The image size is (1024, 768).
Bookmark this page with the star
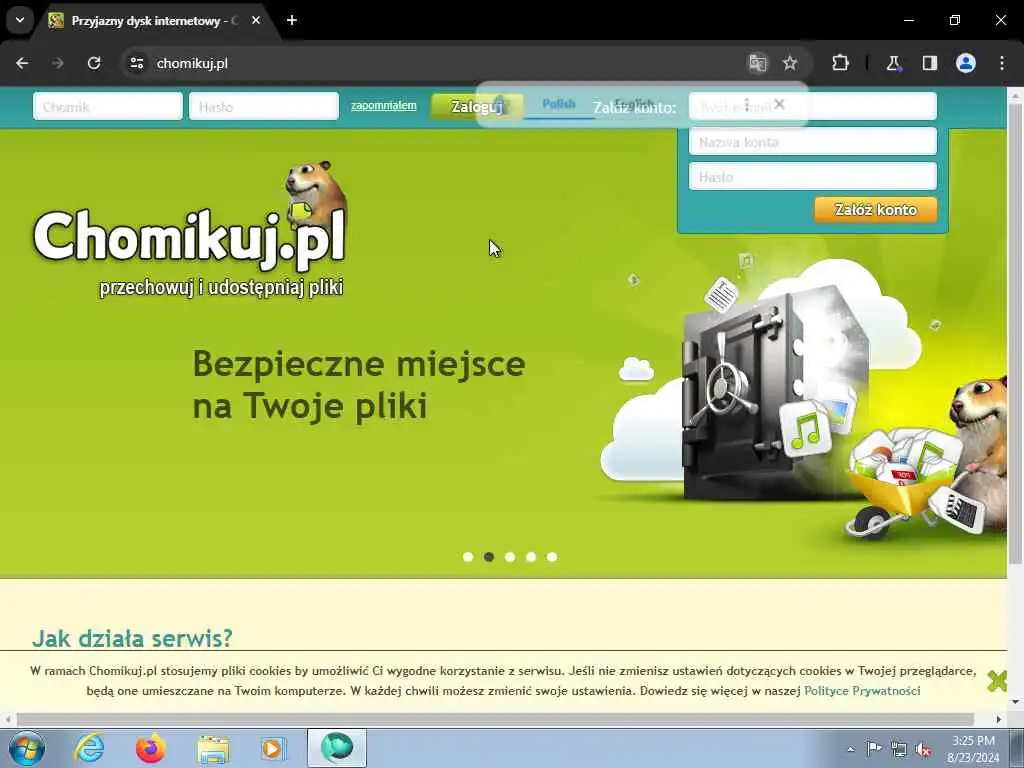coord(790,63)
